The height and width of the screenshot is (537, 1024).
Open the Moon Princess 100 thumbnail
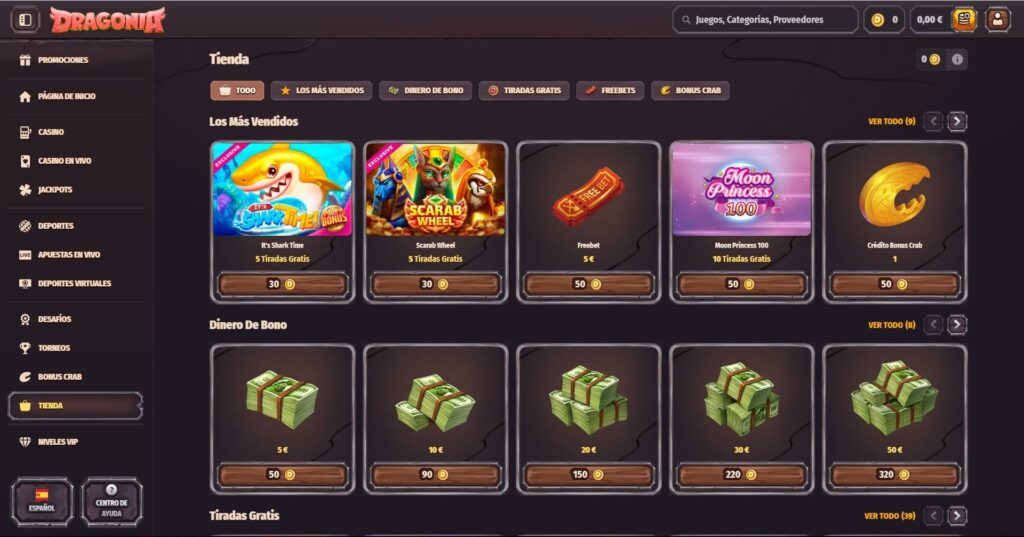(x=741, y=190)
